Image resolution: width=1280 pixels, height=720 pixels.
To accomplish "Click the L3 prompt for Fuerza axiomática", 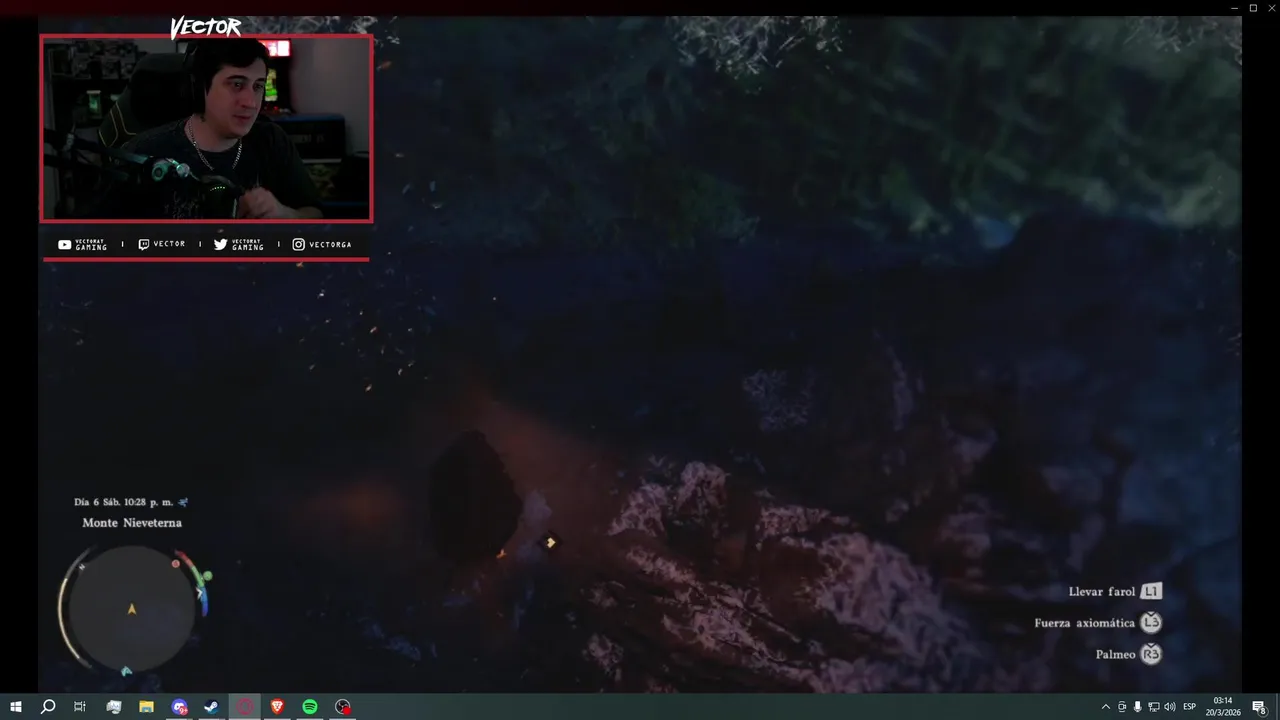I will tap(1151, 623).
